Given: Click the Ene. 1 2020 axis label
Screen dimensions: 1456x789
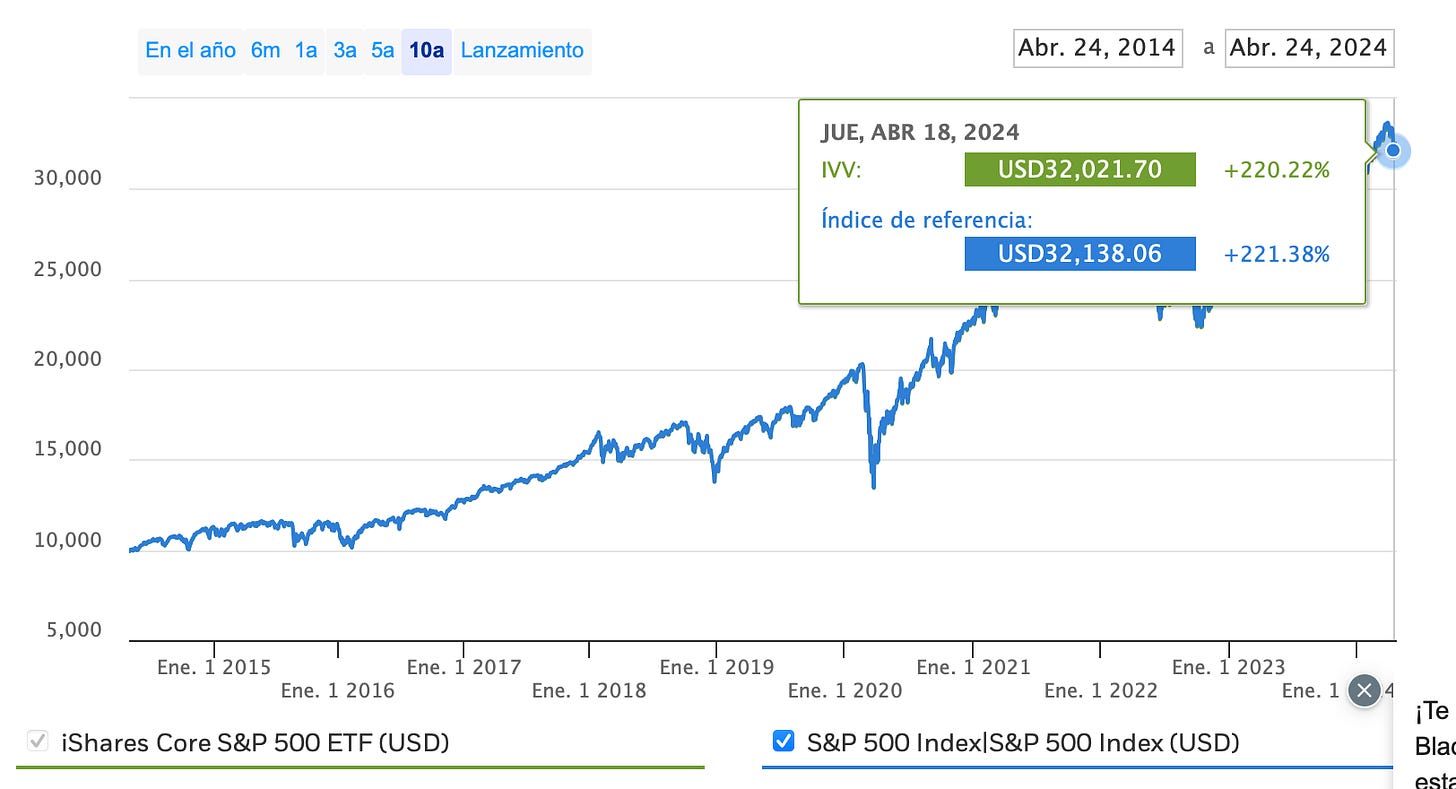Looking at the screenshot, I should 845,690.
